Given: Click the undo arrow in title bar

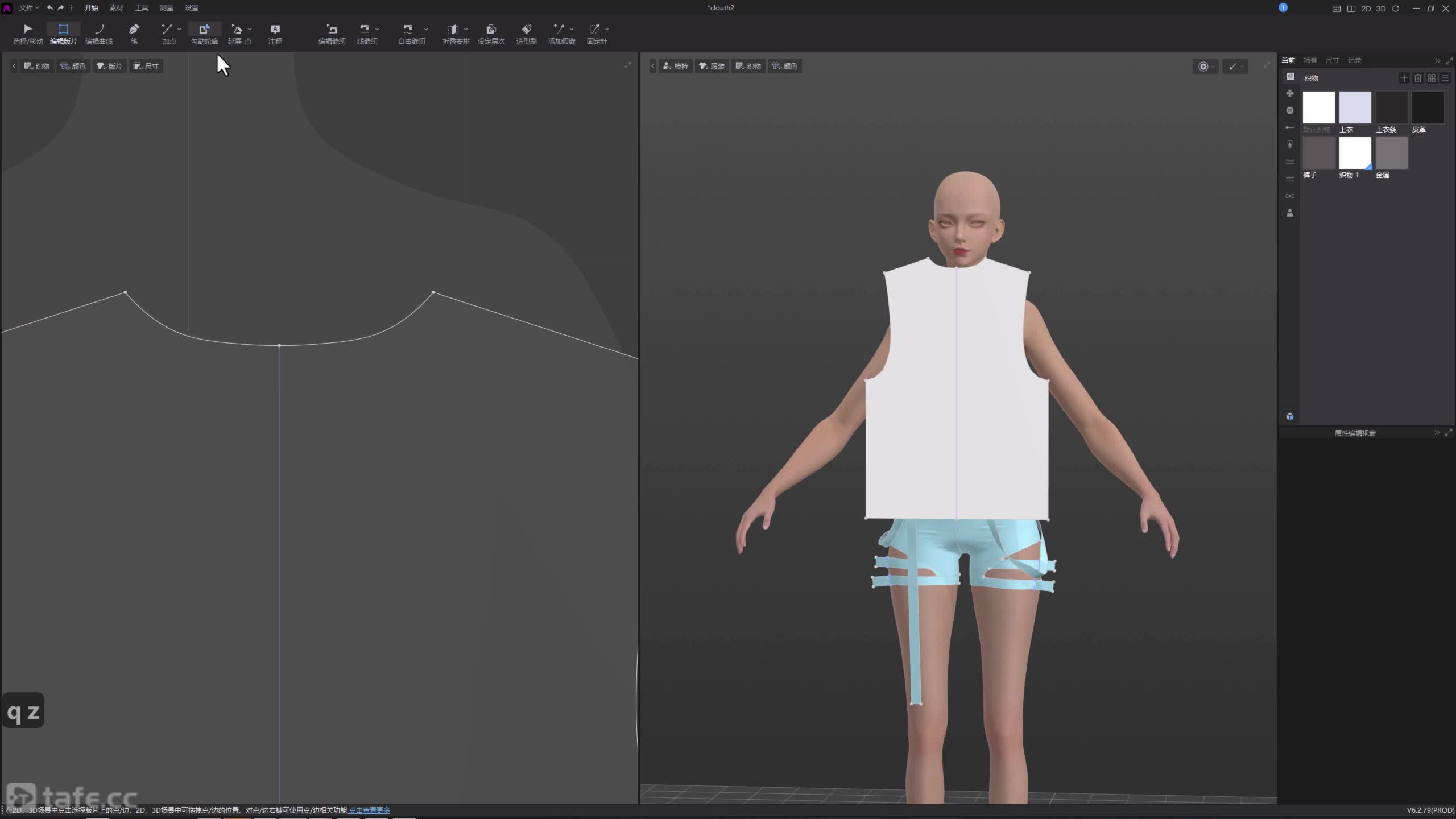Looking at the screenshot, I should 50,8.
